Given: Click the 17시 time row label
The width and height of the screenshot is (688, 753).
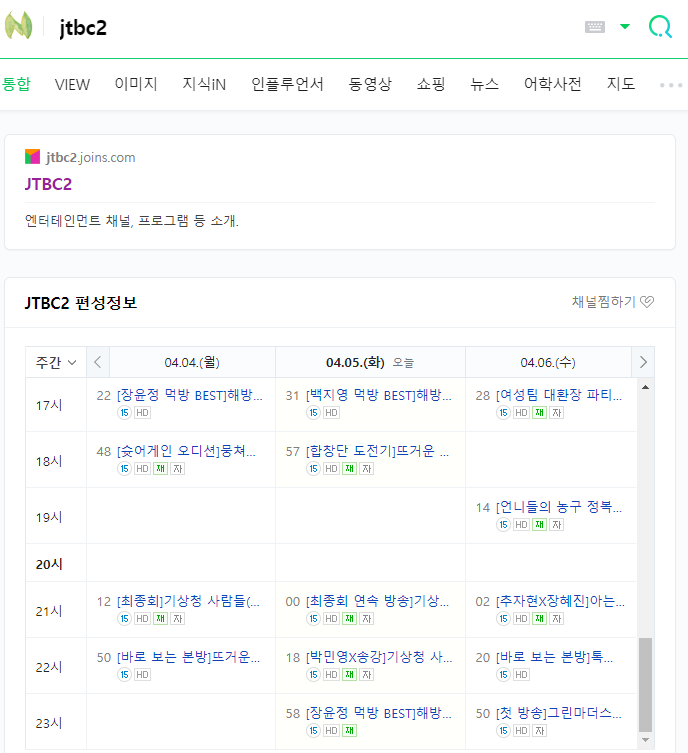Looking at the screenshot, I should (49, 405).
